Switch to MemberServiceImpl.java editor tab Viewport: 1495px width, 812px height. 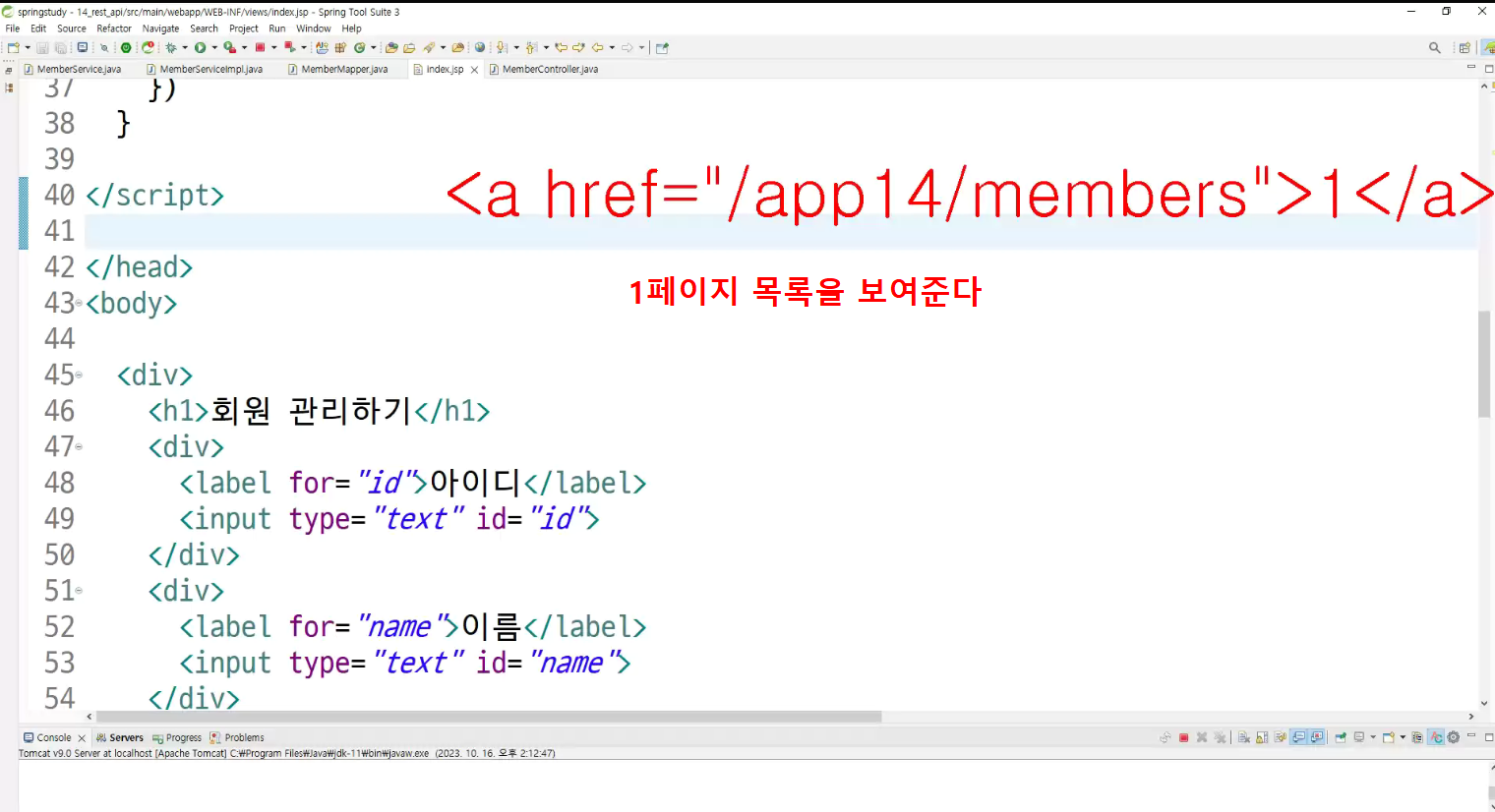205,69
